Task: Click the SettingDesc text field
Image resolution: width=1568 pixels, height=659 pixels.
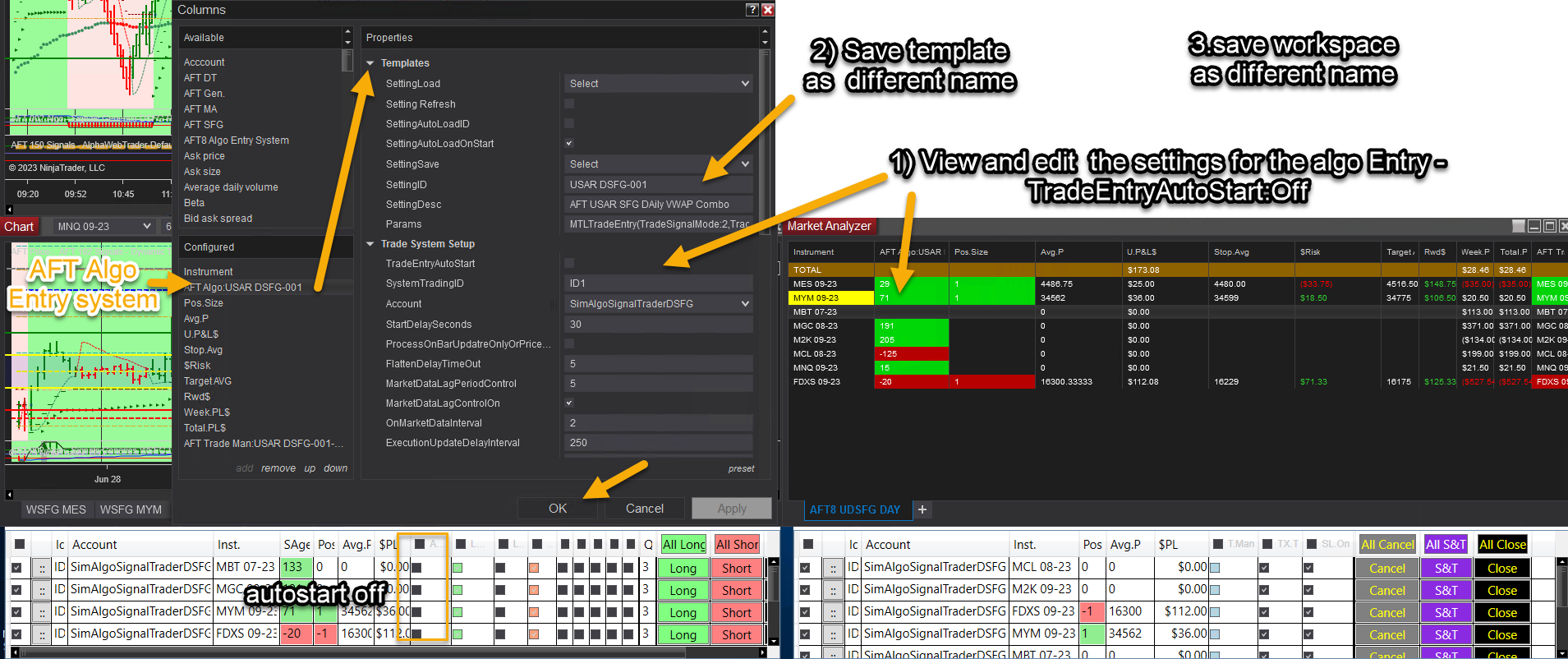Action: (659, 204)
